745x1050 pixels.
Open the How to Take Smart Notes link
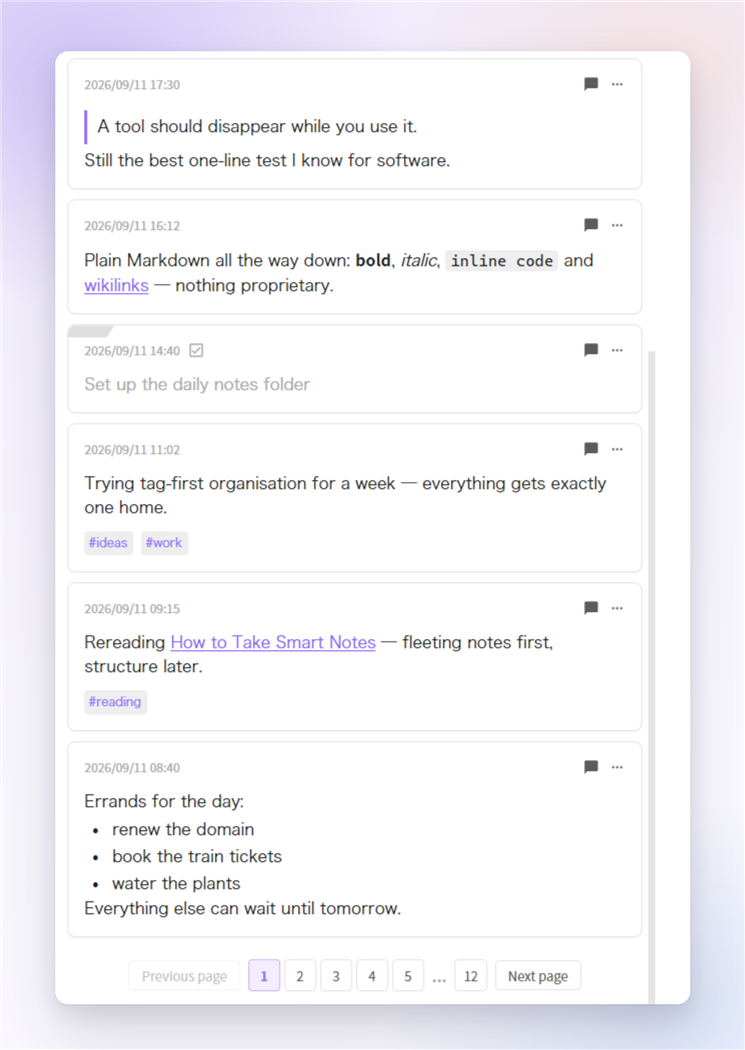[273, 642]
